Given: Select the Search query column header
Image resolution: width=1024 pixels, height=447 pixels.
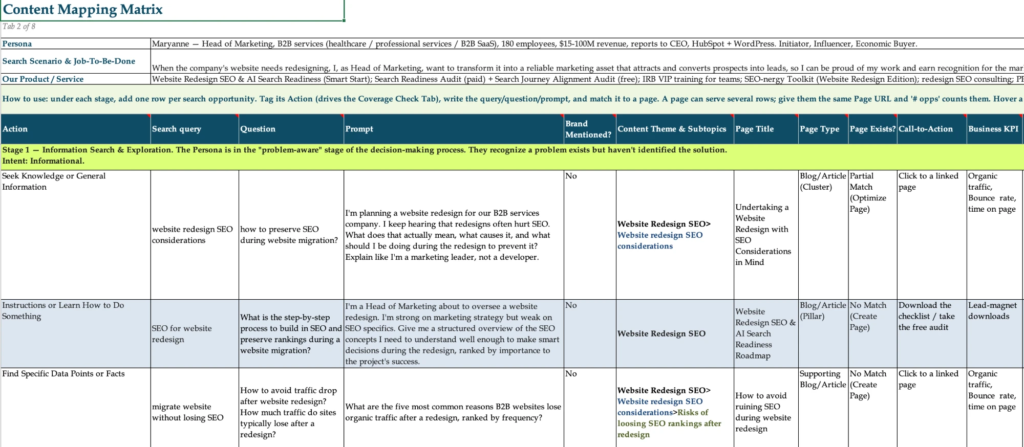Looking at the screenshot, I should click(195, 129).
